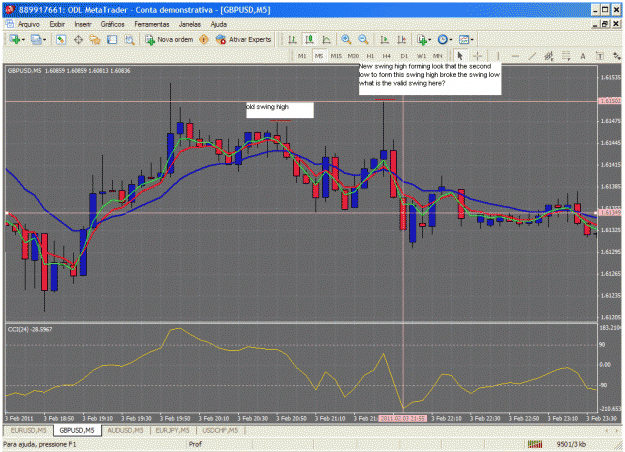Open the Exibir menu
Viewport: 625px width, 452px height.
pyautogui.click(x=57, y=24)
